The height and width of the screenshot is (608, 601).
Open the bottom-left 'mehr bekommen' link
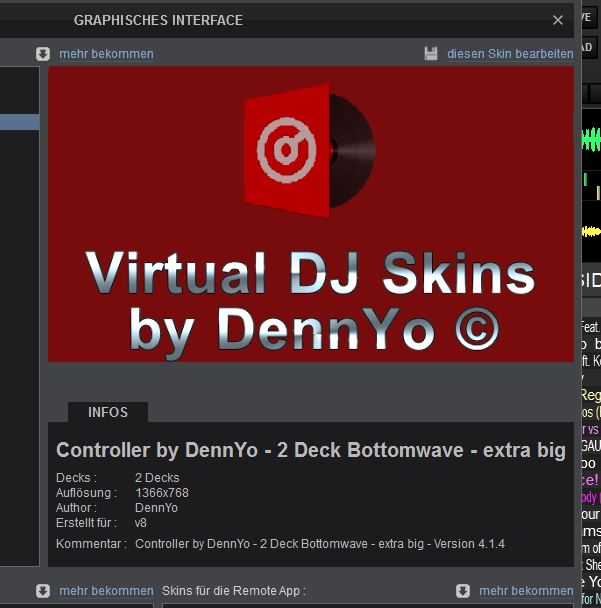pyautogui.click(x=106, y=591)
